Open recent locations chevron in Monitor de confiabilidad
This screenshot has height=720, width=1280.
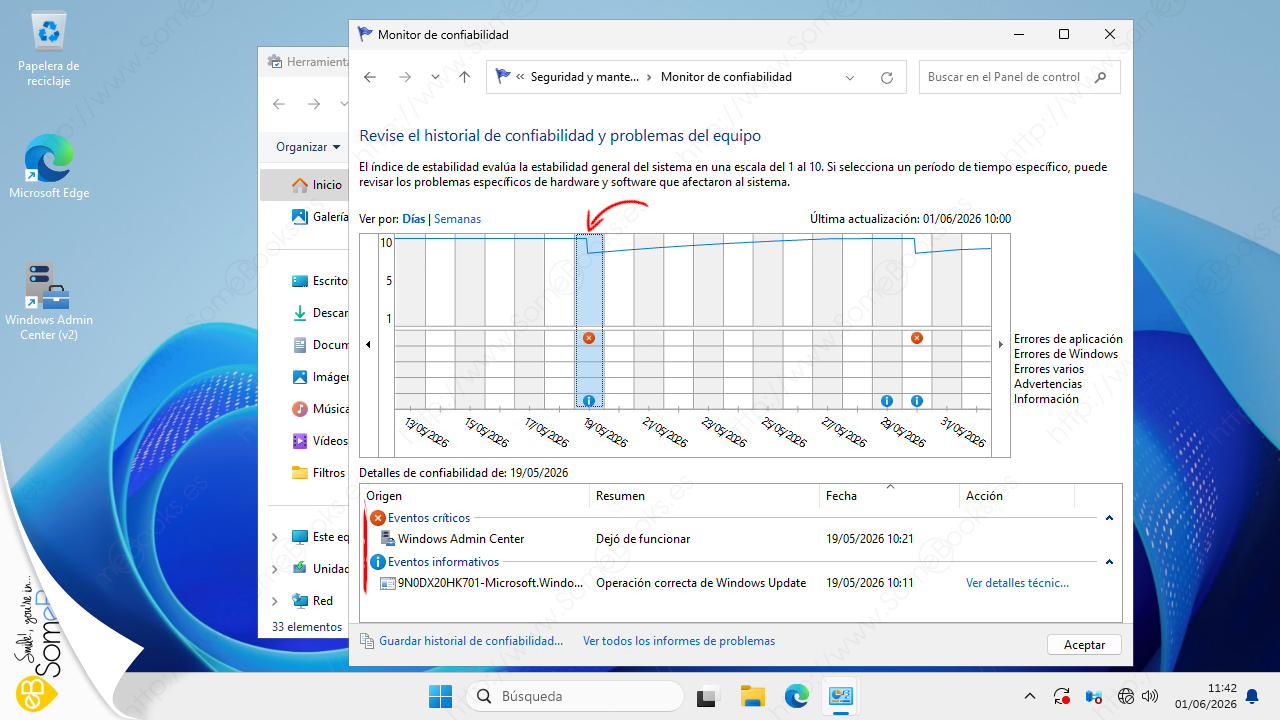click(x=435, y=77)
